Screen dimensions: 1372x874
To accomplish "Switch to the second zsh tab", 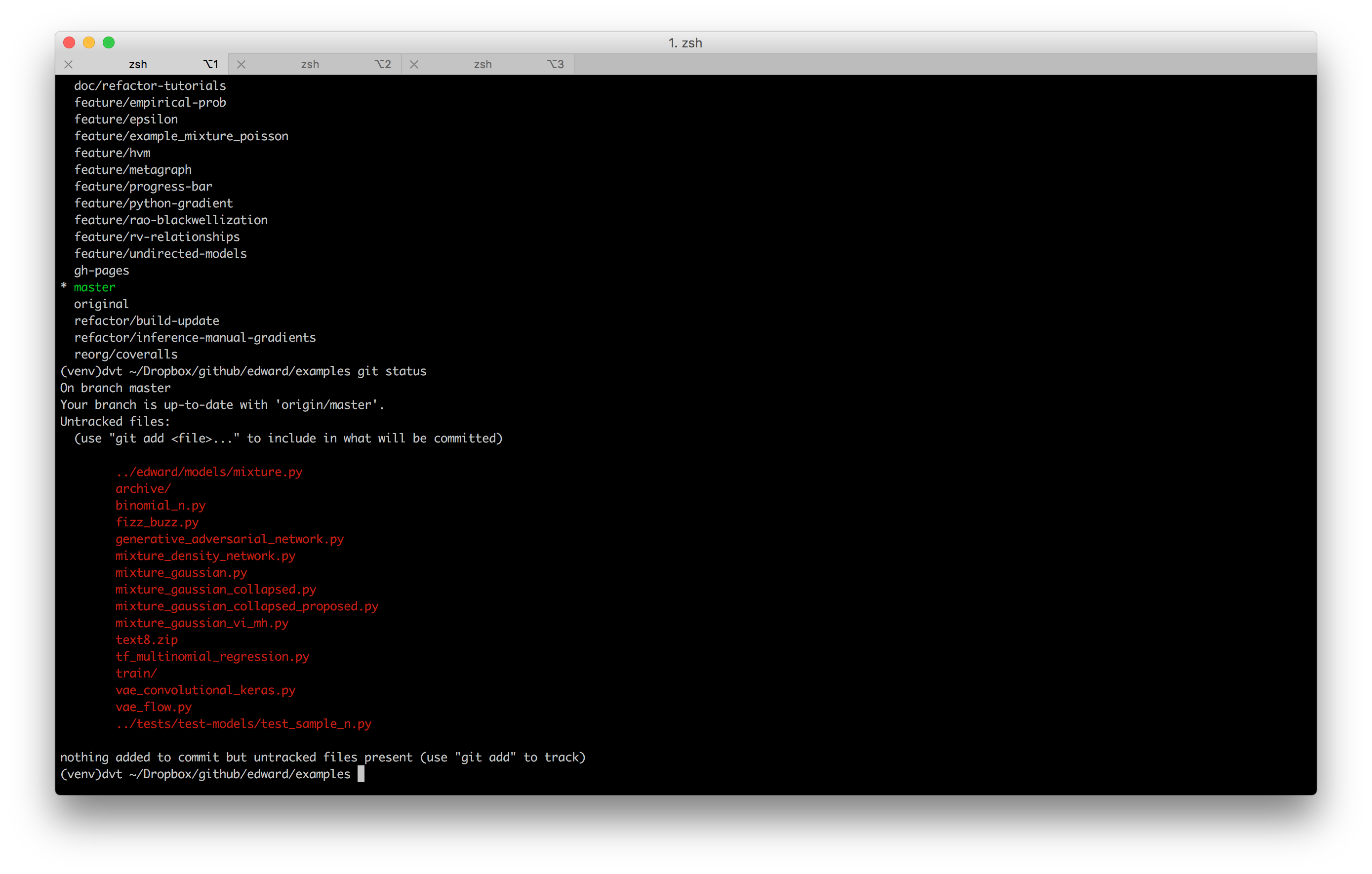I will point(310,64).
